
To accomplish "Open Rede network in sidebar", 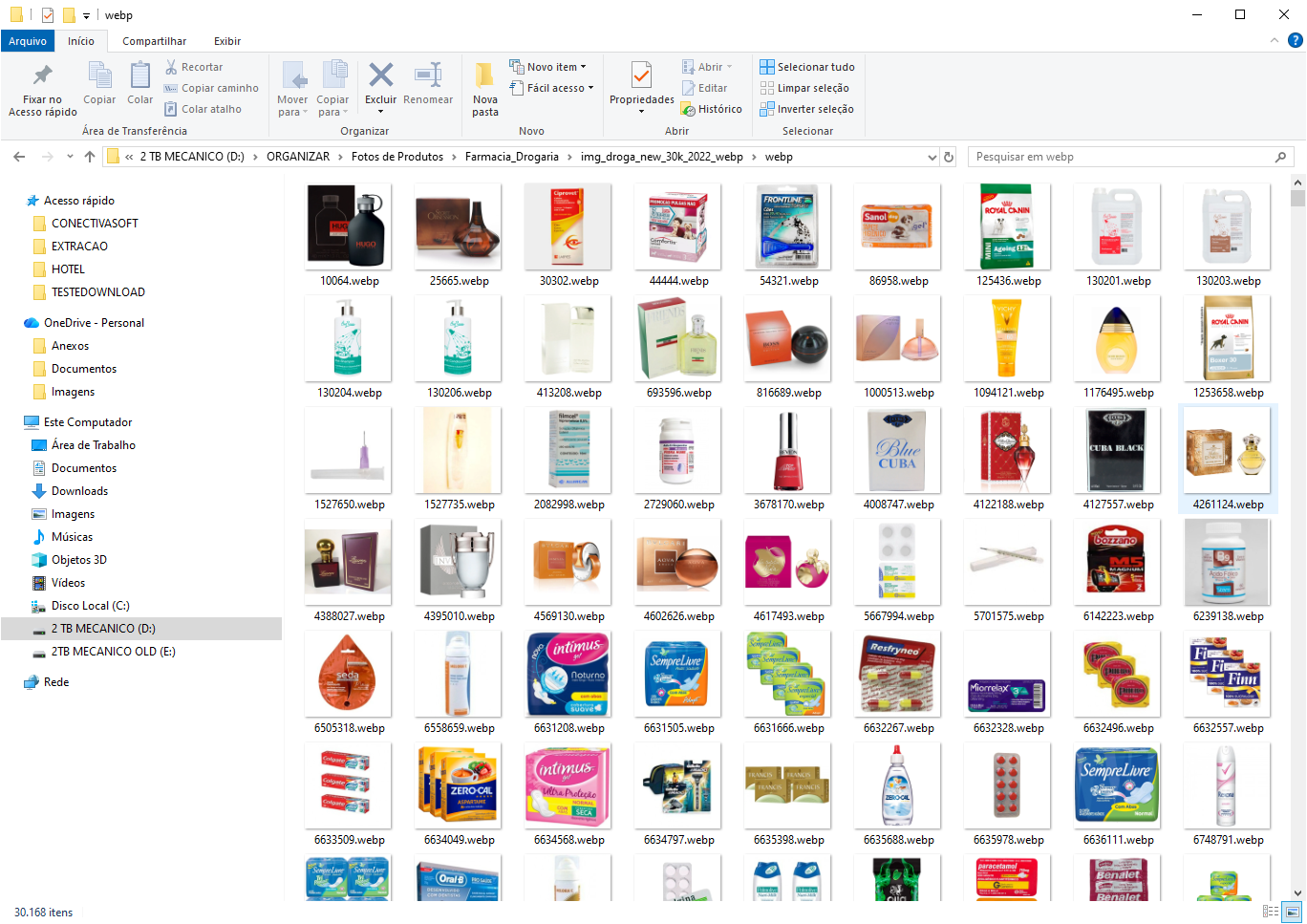I will click(56, 682).
